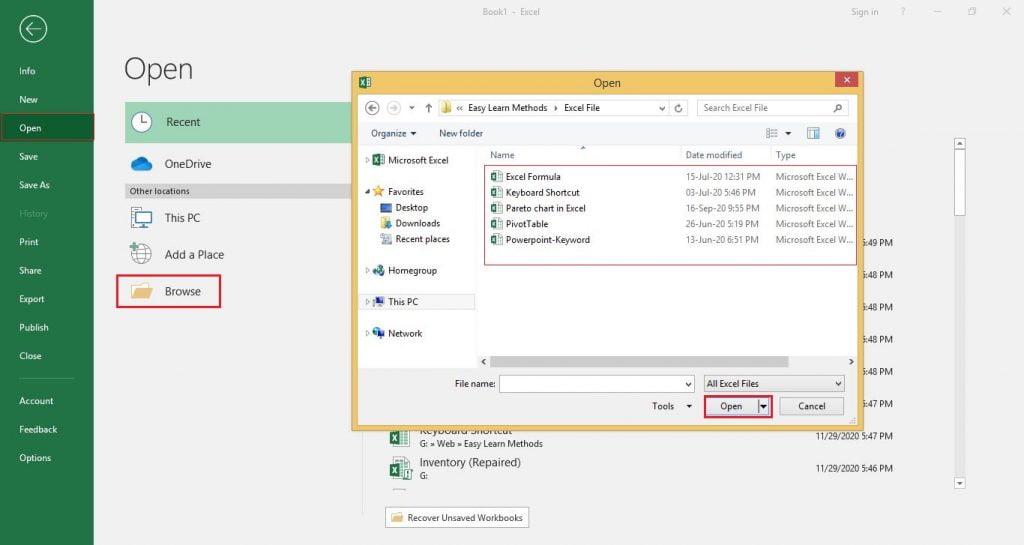This screenshot has height=545, width=1024.
Task: Click the Recent clock icon
Action: click(142, 122)
